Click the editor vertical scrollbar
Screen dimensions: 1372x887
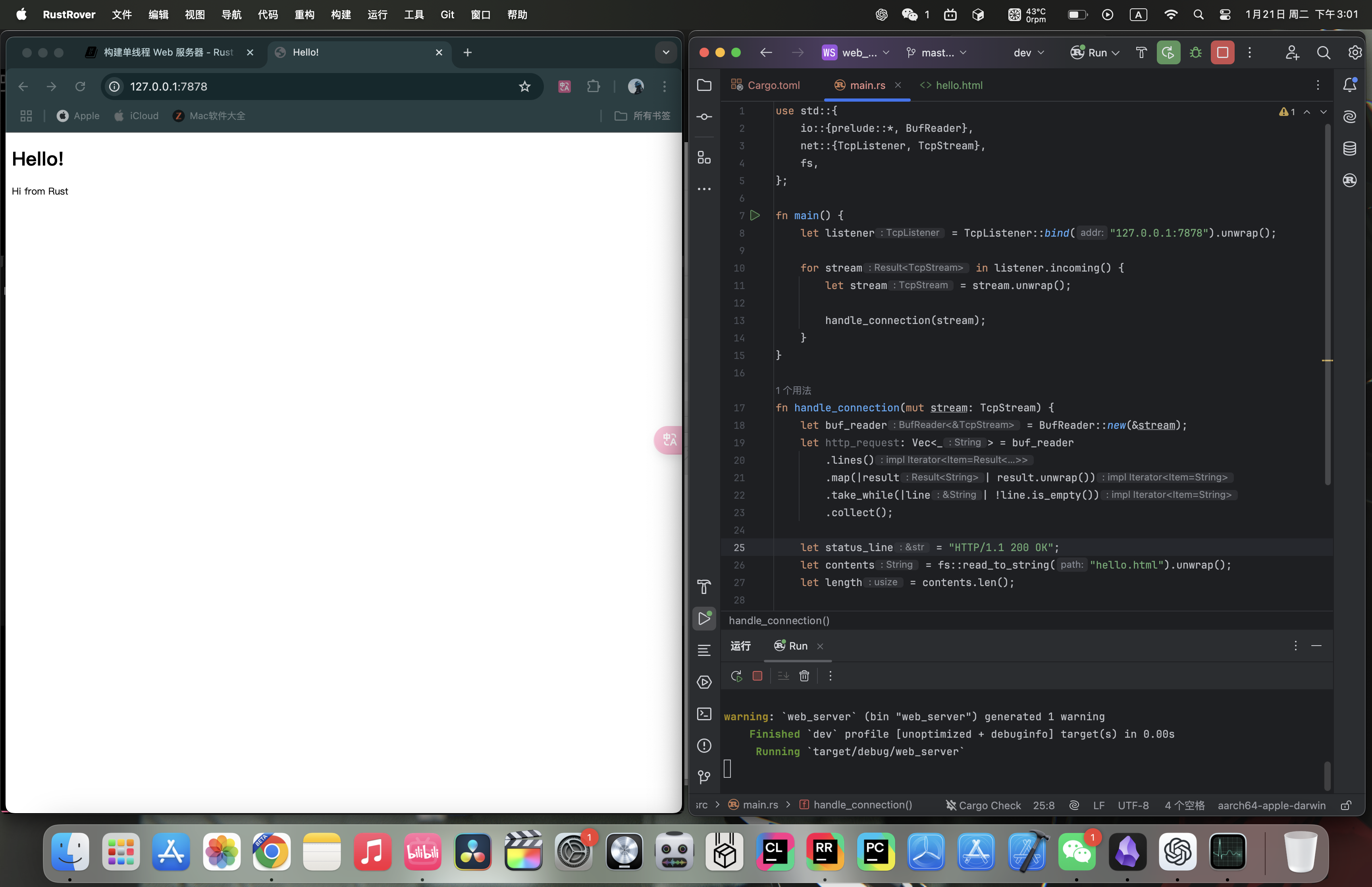pyautogui.click(x=1328, y=305)
